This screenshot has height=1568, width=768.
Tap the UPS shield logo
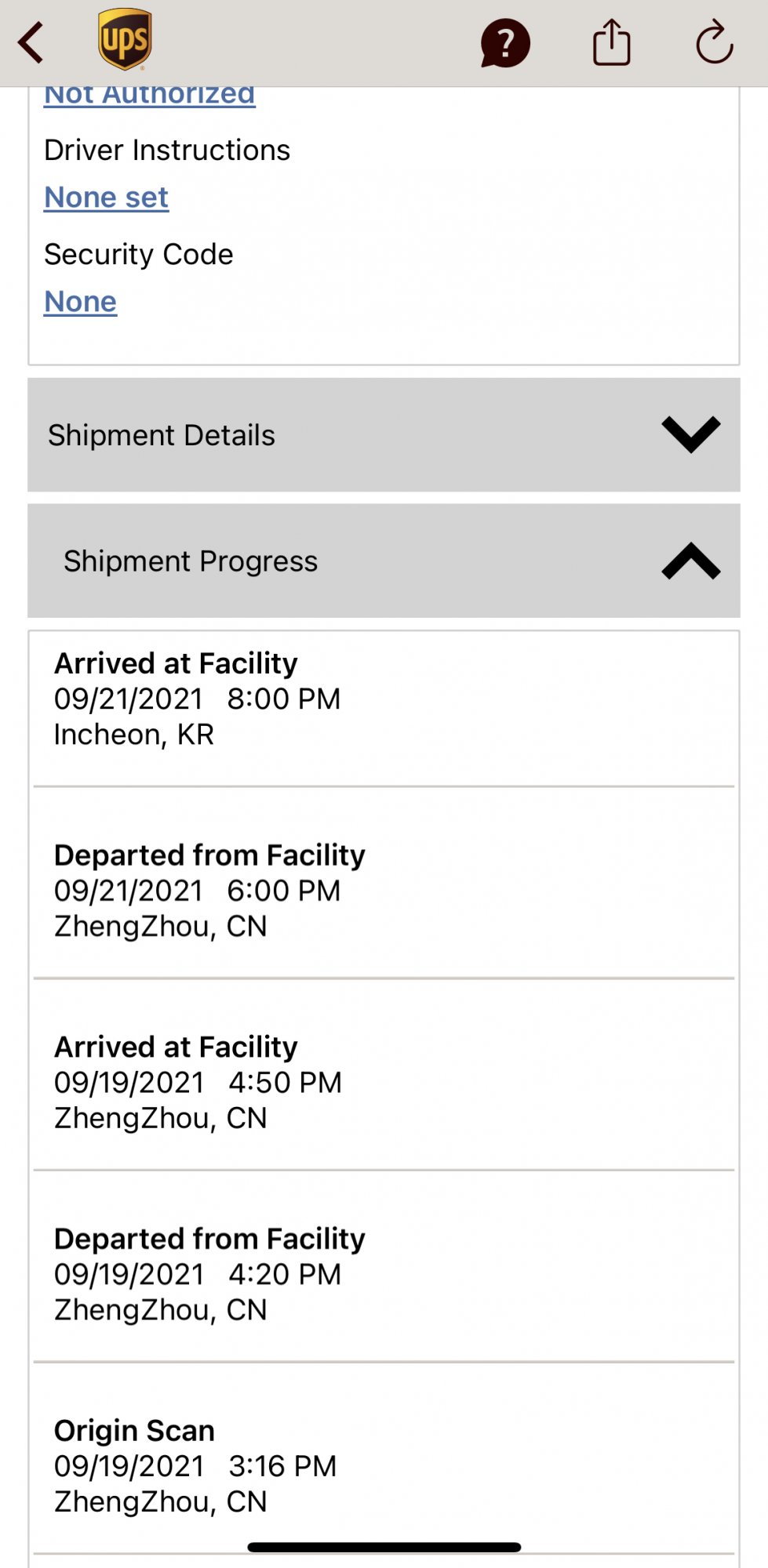pyautogui.click(x=125, y=39)
